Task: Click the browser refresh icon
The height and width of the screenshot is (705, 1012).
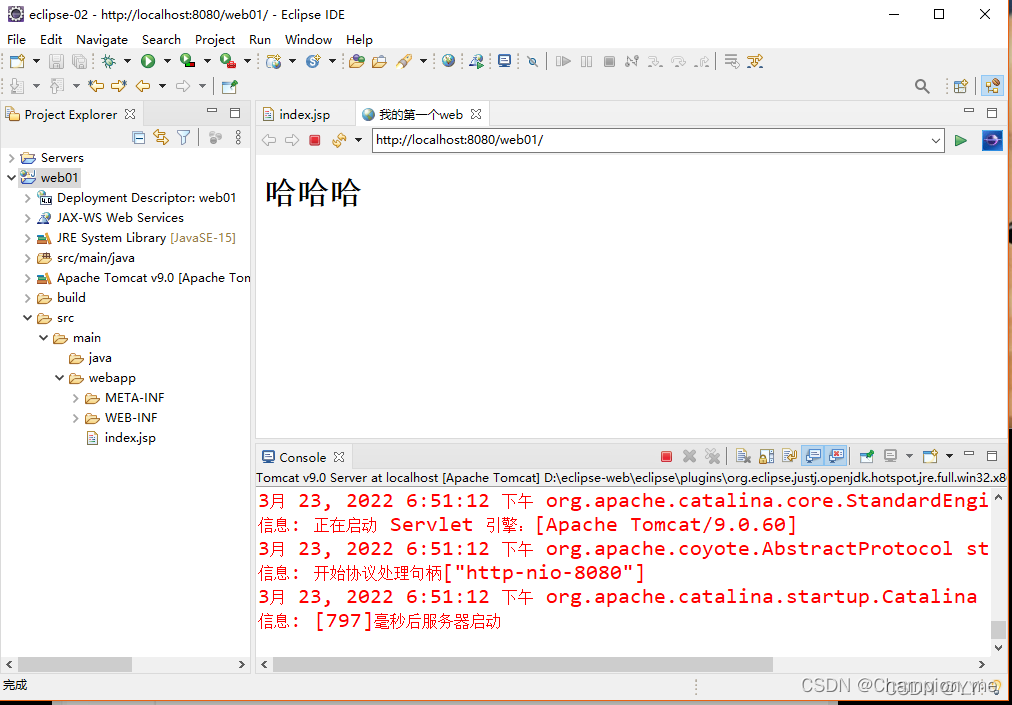Action: [339, 140]
